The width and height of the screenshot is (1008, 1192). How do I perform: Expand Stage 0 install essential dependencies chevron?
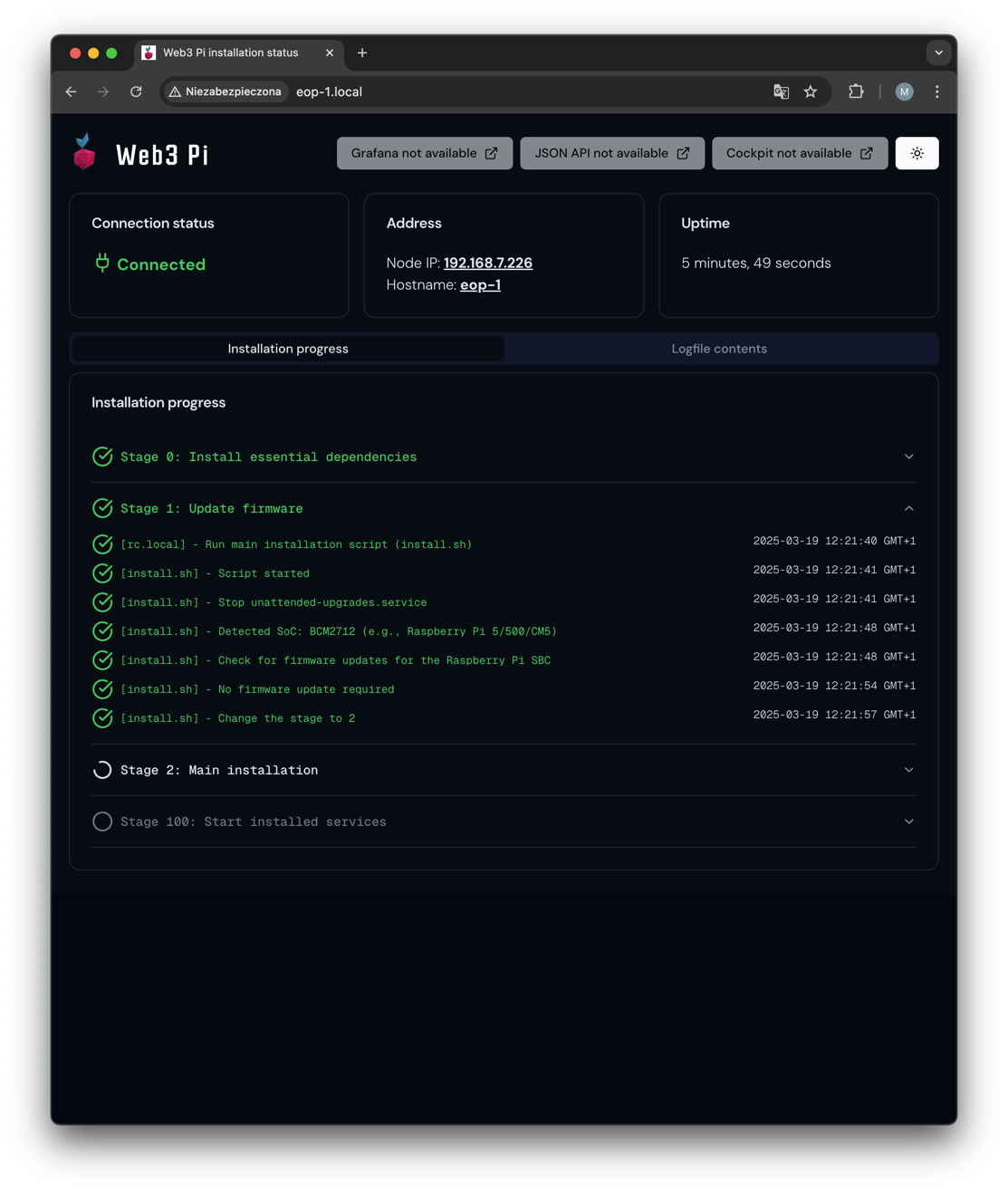tap(908, 457)
